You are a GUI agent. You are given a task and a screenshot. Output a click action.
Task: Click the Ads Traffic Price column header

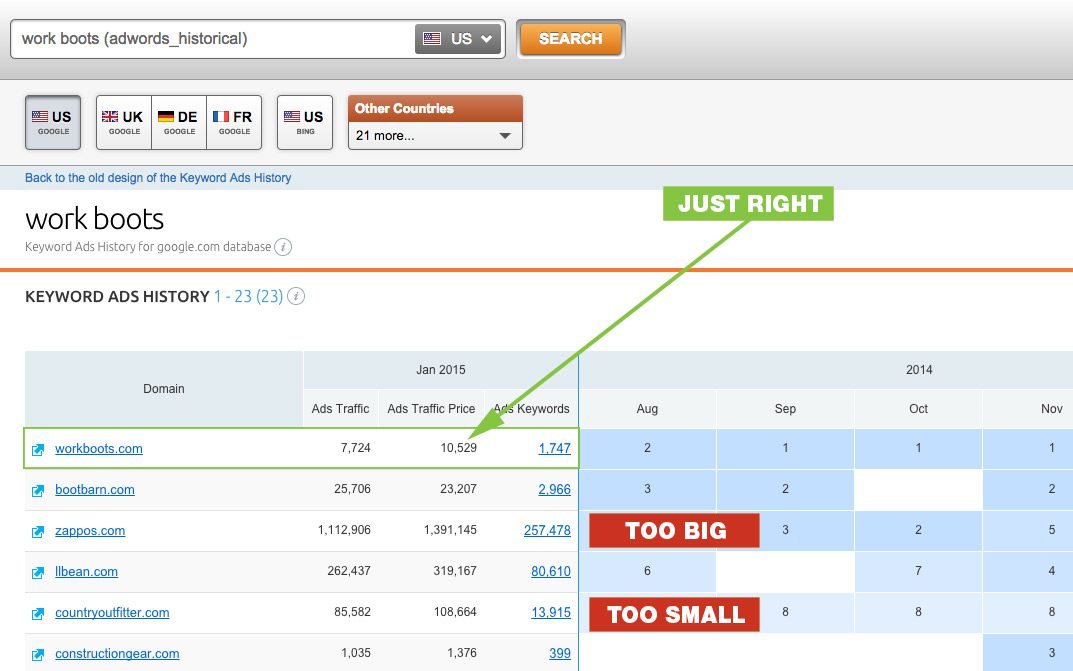[x=431, y=409]
